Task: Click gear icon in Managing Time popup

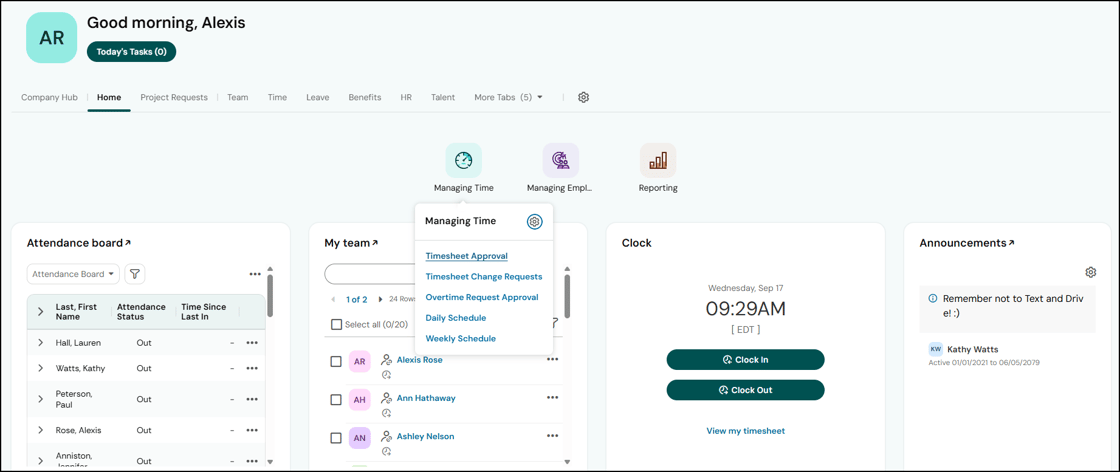Action: (x=534, y=221)
